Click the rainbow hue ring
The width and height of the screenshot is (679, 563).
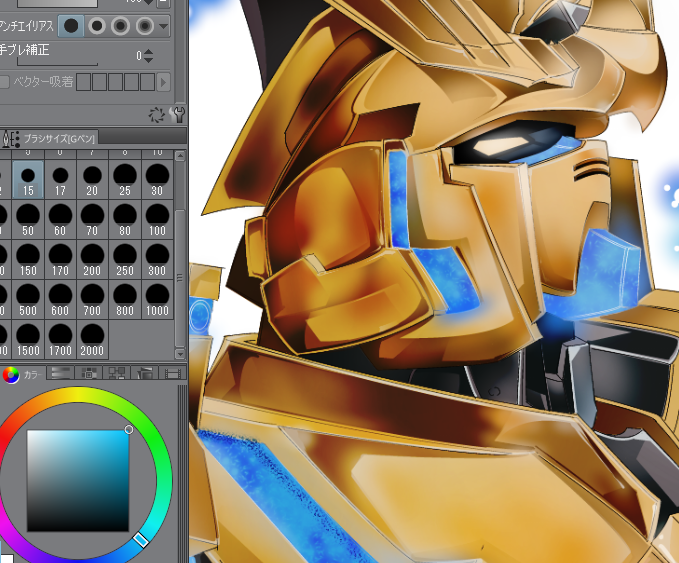click(x=78, y=395)
